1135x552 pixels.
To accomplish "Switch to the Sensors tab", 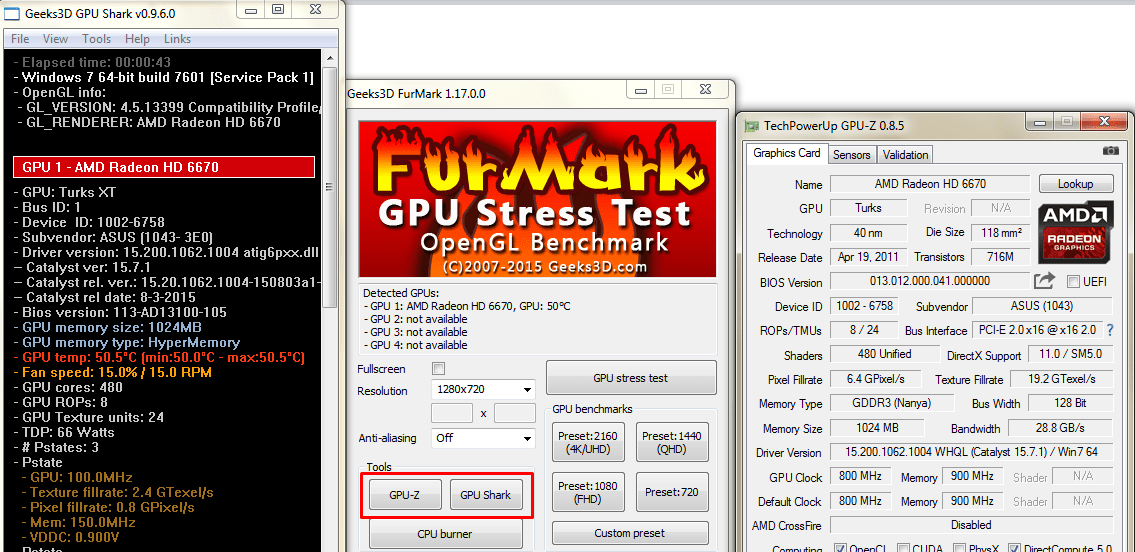I will point(851,155).
